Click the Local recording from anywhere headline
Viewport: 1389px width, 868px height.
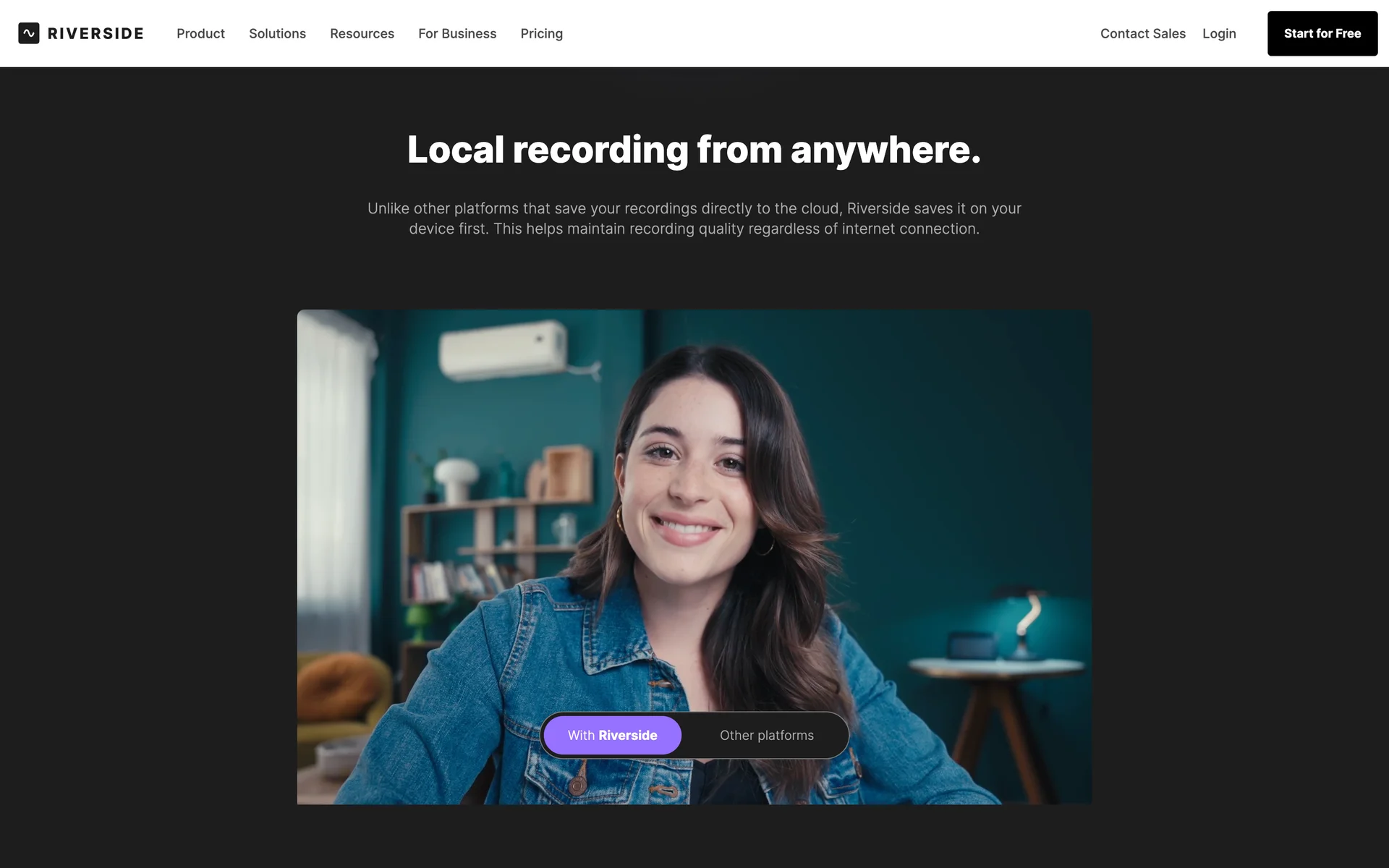click(694, 150)
